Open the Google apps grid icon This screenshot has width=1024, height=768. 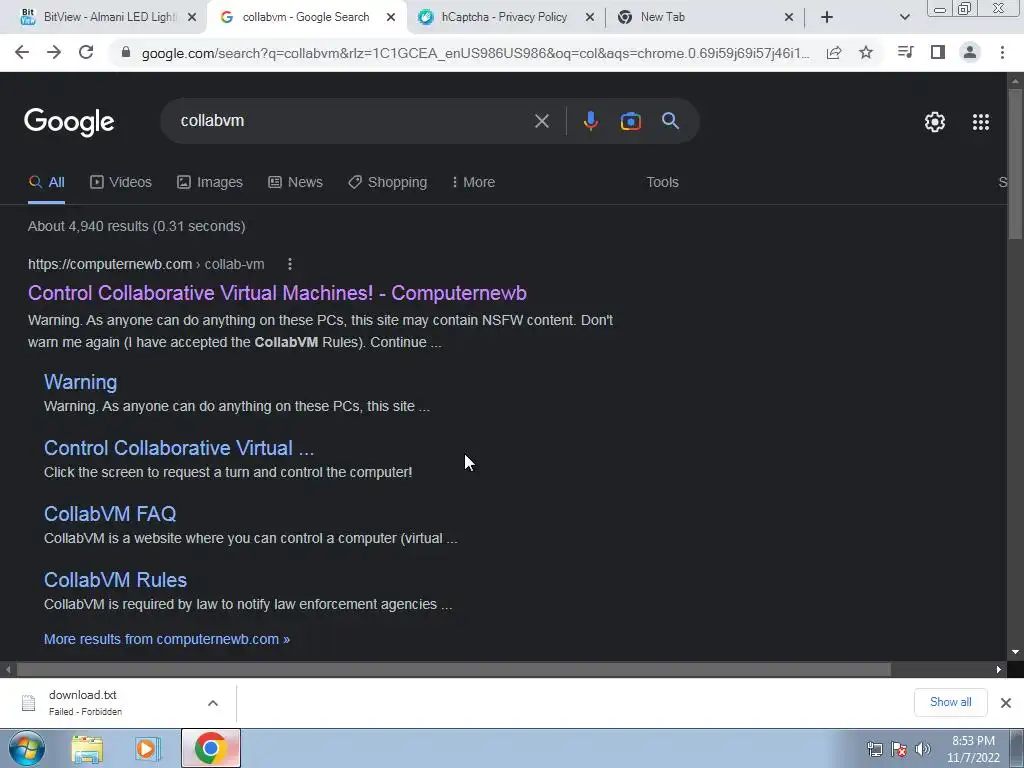tap(980, 121)
